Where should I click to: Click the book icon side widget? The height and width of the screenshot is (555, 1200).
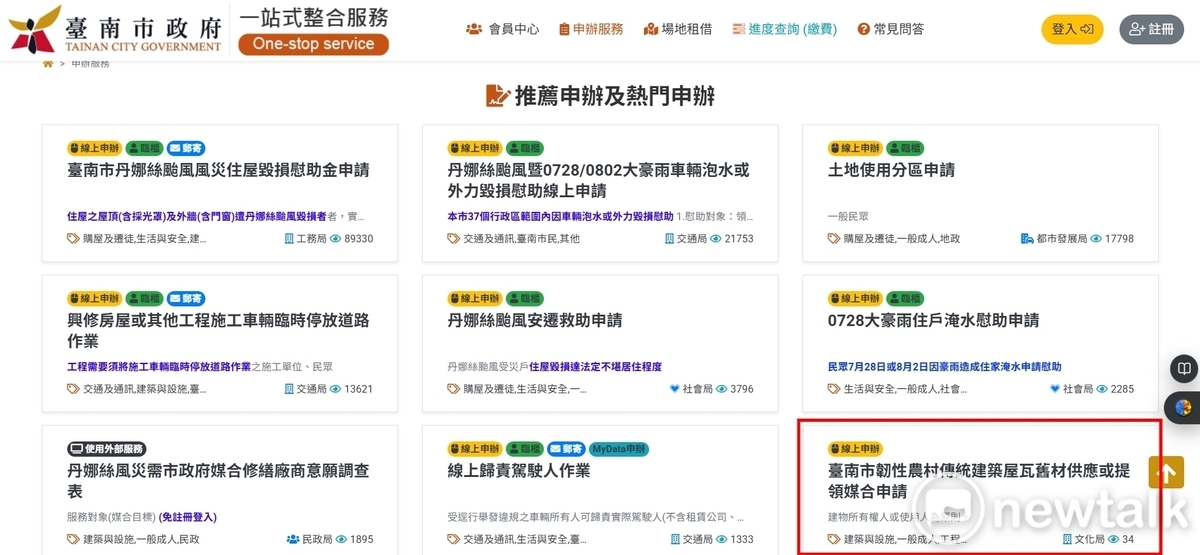1183,369
